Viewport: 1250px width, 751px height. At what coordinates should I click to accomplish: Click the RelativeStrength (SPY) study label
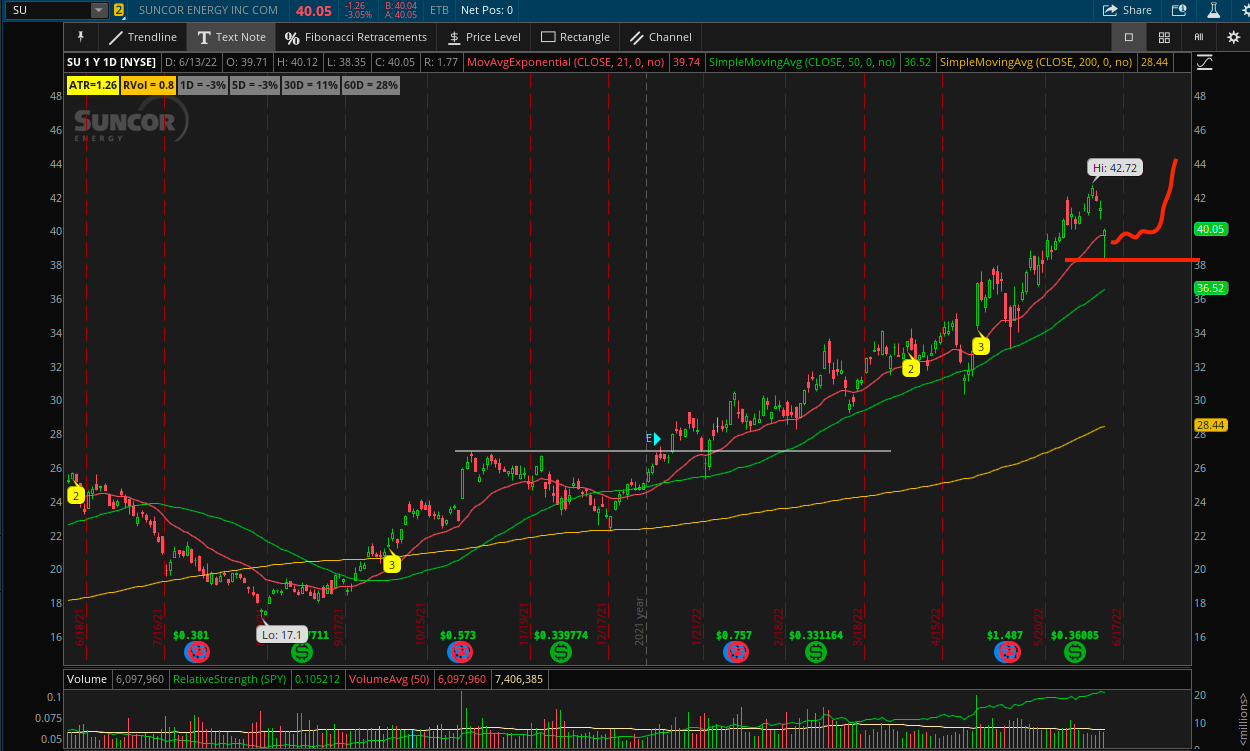231,679
